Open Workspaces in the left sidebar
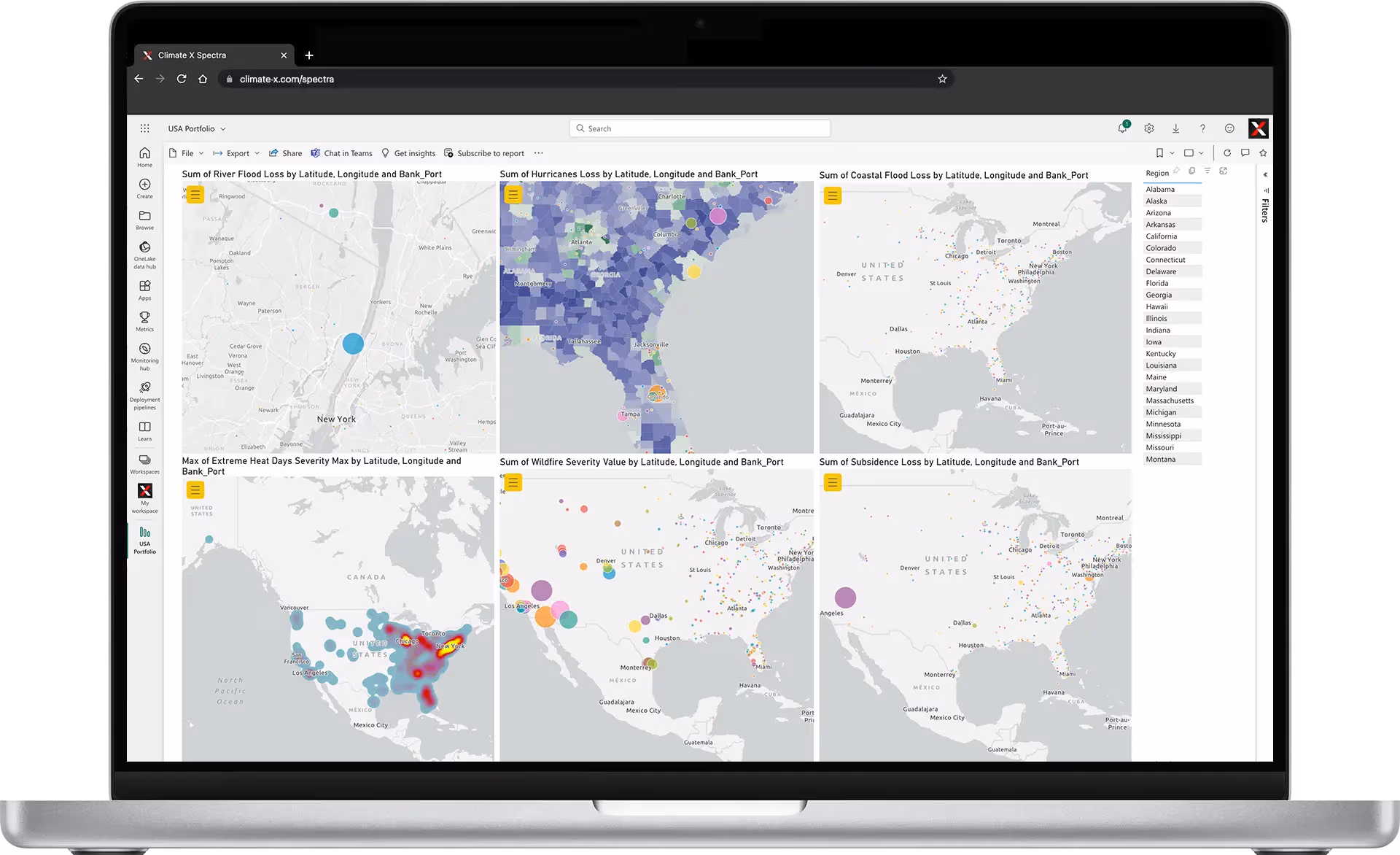Screen dimensions: 1400x855 [x=144, y=464]
